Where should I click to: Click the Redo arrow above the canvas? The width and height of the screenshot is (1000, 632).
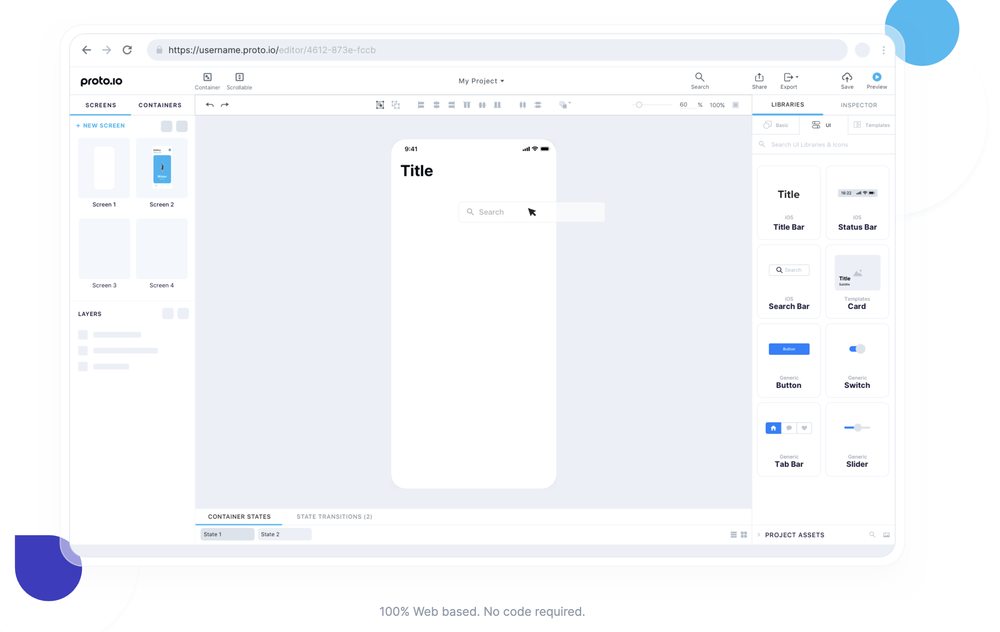click(x=224, y=104)
